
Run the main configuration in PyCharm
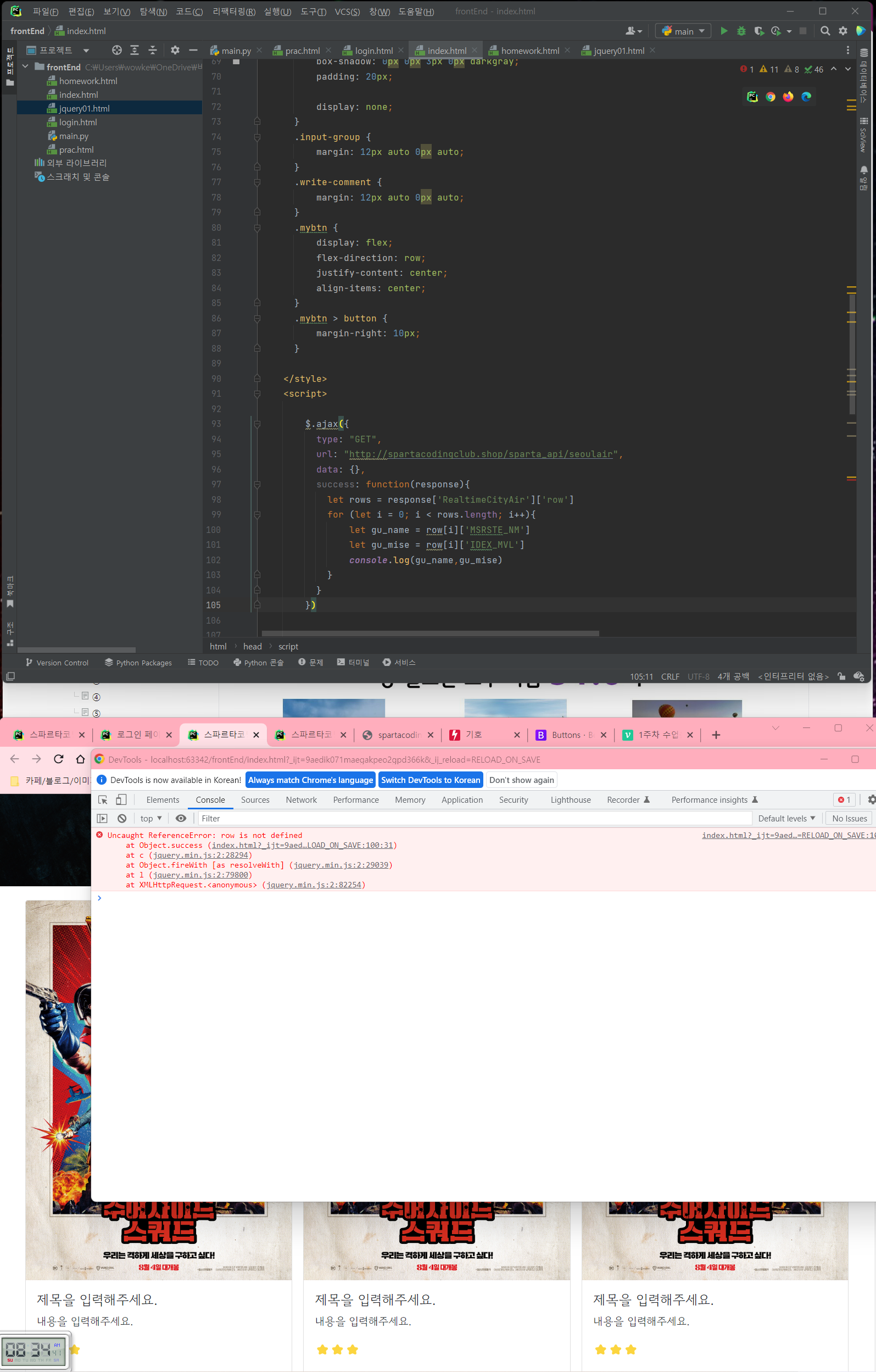click(724, 31)
